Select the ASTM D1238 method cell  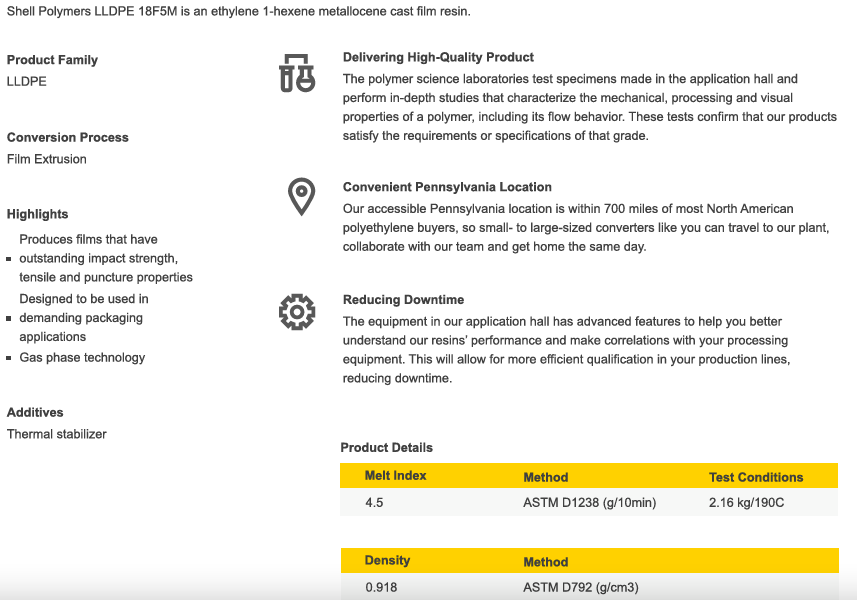(589, 503)
